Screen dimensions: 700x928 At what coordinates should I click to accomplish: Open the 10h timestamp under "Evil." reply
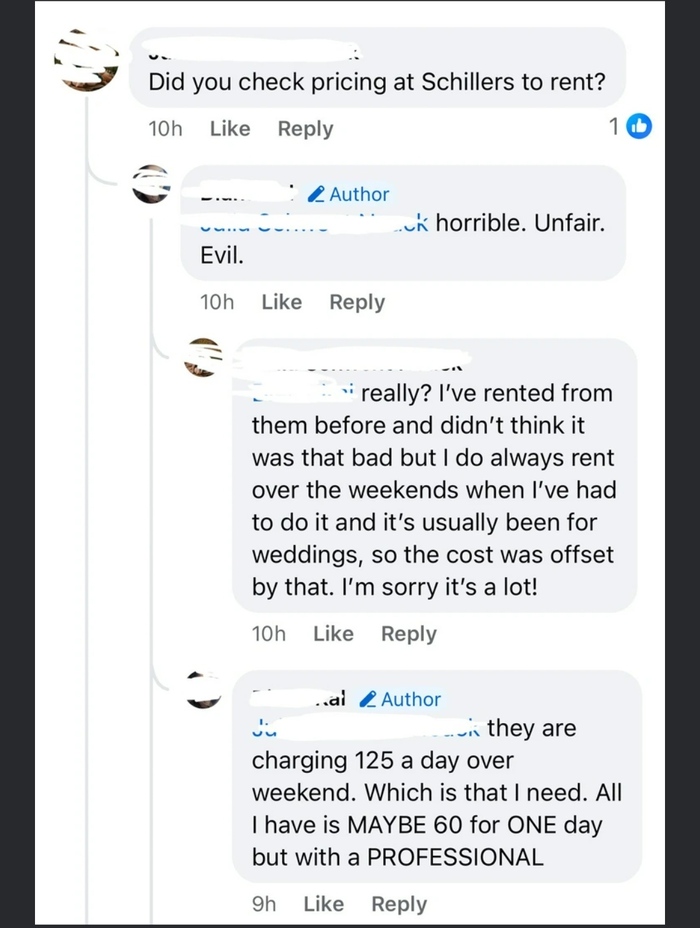pyautogui.click(x=216, y=302)
